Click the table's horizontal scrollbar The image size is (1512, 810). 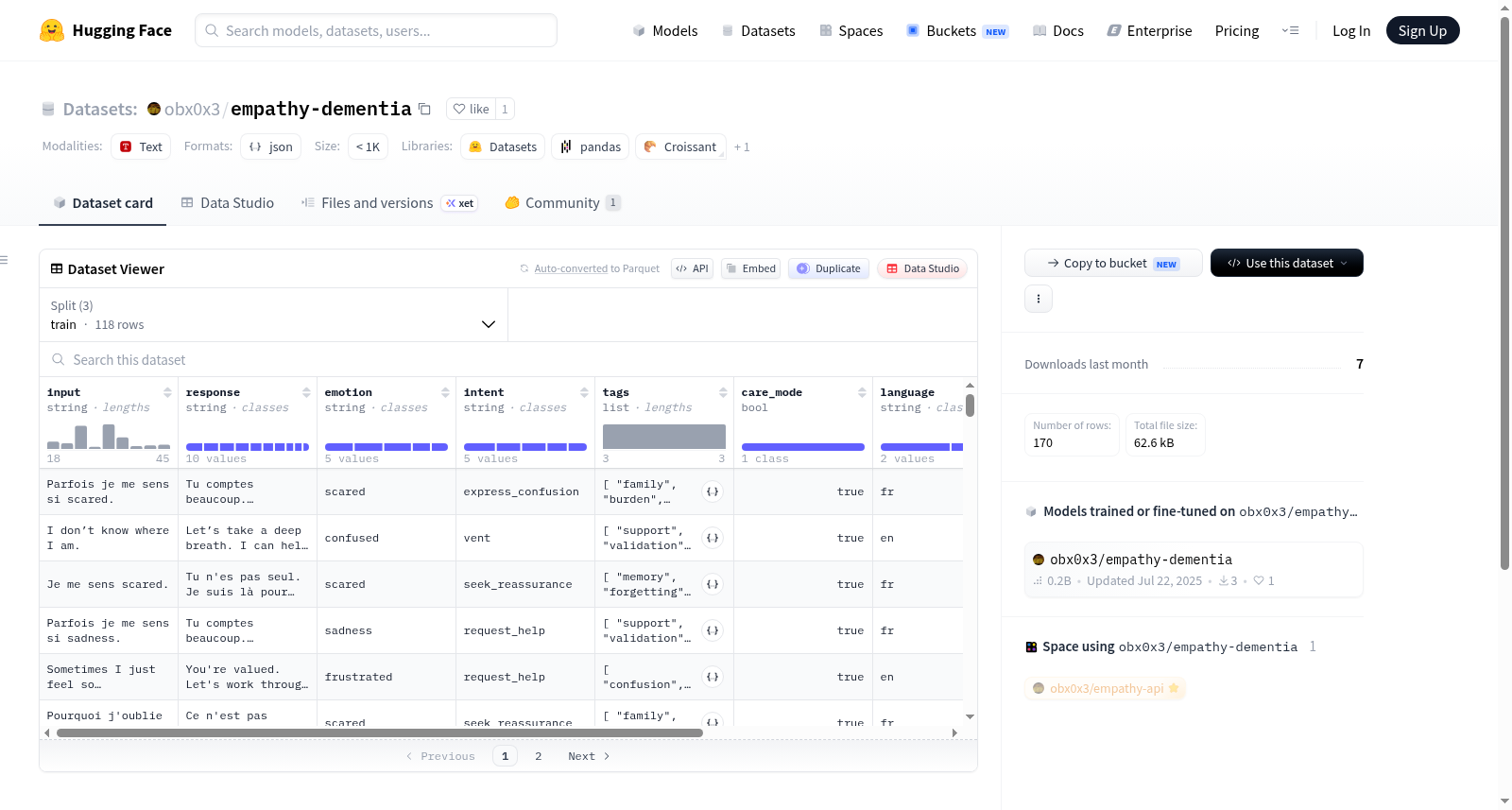[380, 732]
